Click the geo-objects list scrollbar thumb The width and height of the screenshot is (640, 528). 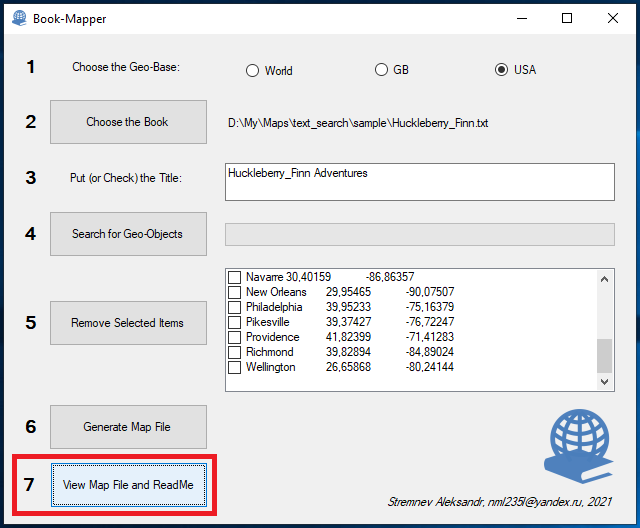[x=604, y=356]
